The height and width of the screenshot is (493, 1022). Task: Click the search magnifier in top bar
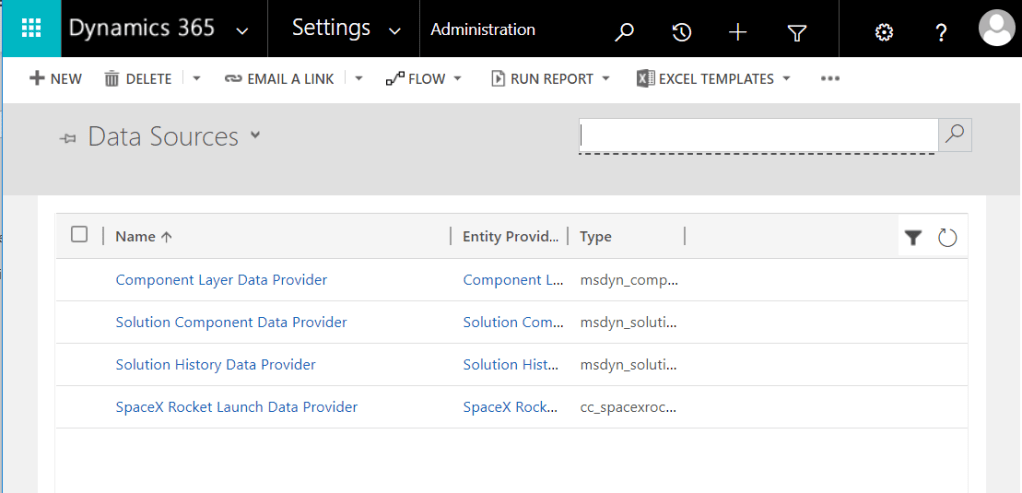pyautogui.click(x=624, y=32)
